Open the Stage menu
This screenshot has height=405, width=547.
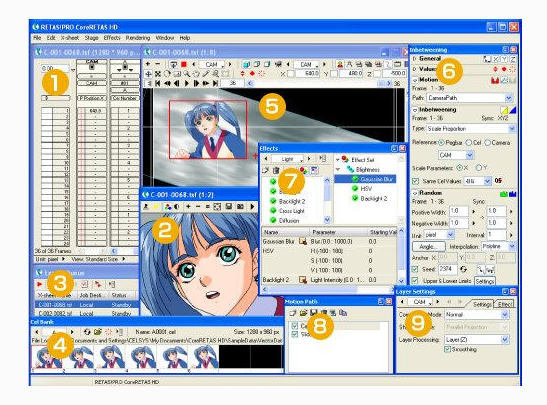(x=91, y=38)
